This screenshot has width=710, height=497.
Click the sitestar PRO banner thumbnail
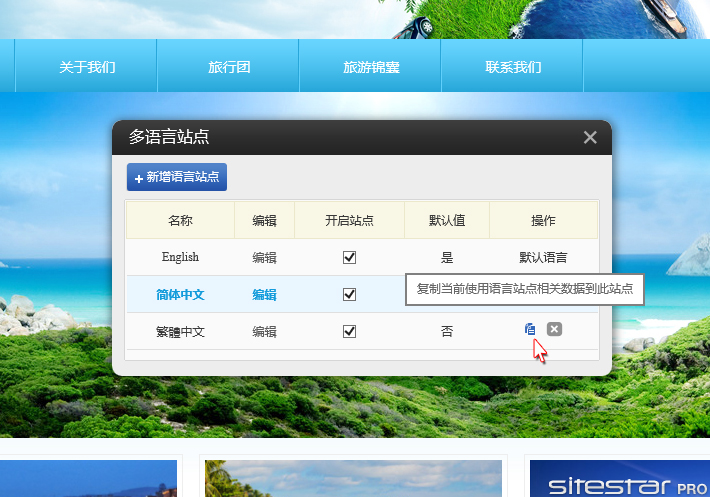[x=620, y=478]
